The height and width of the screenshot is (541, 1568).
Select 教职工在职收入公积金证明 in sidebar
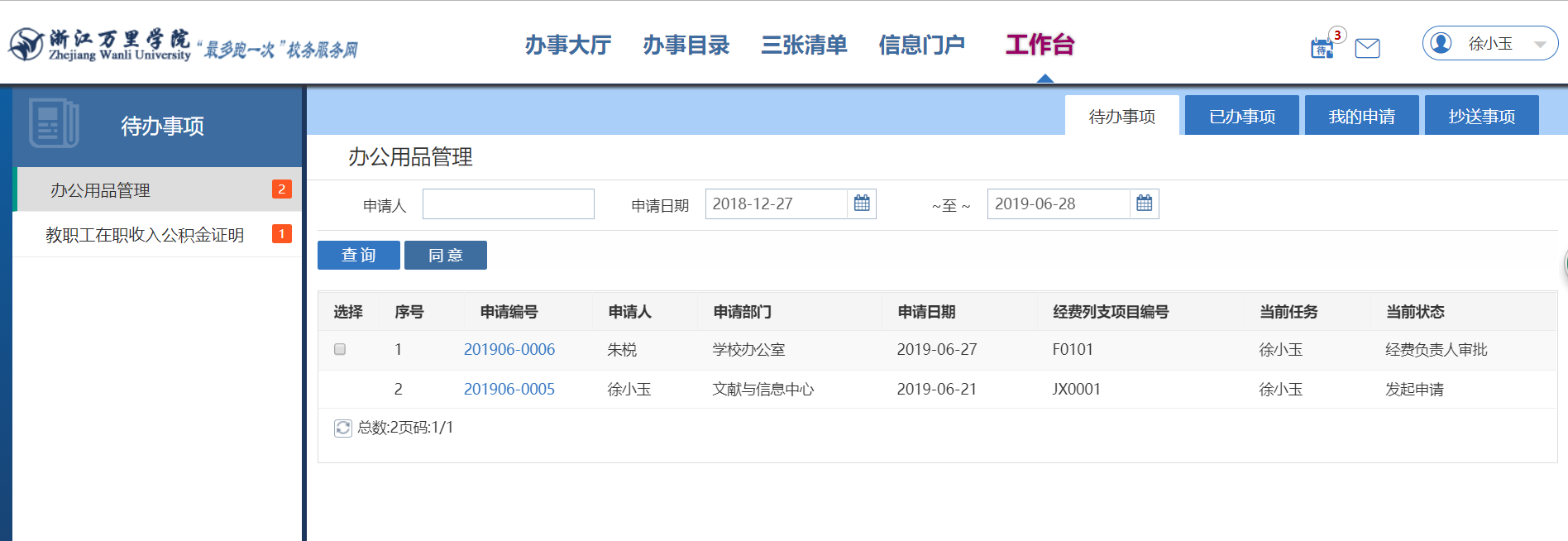145,235
